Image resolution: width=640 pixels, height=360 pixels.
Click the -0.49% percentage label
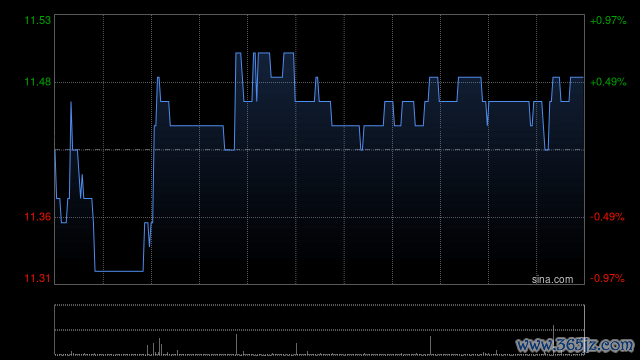(x=607, y=217)
